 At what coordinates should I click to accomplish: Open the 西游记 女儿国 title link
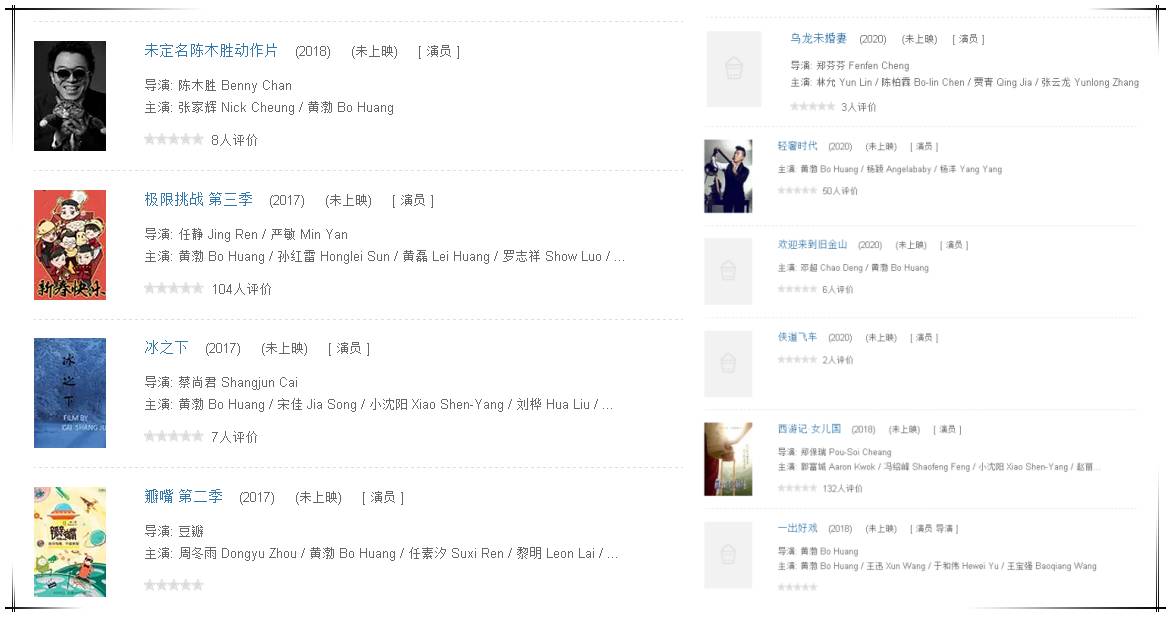click(x=810, y=429)
